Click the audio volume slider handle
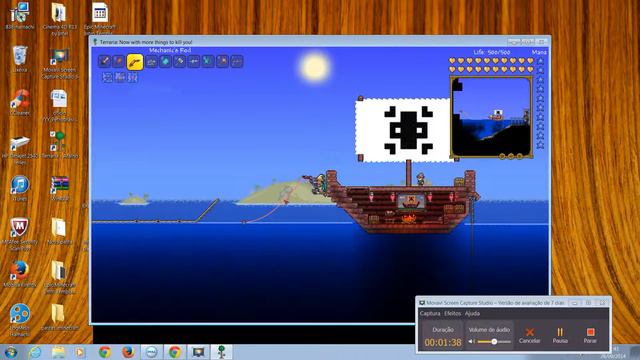Viewport: 640px width, 360px height. (x=494, y=341)
